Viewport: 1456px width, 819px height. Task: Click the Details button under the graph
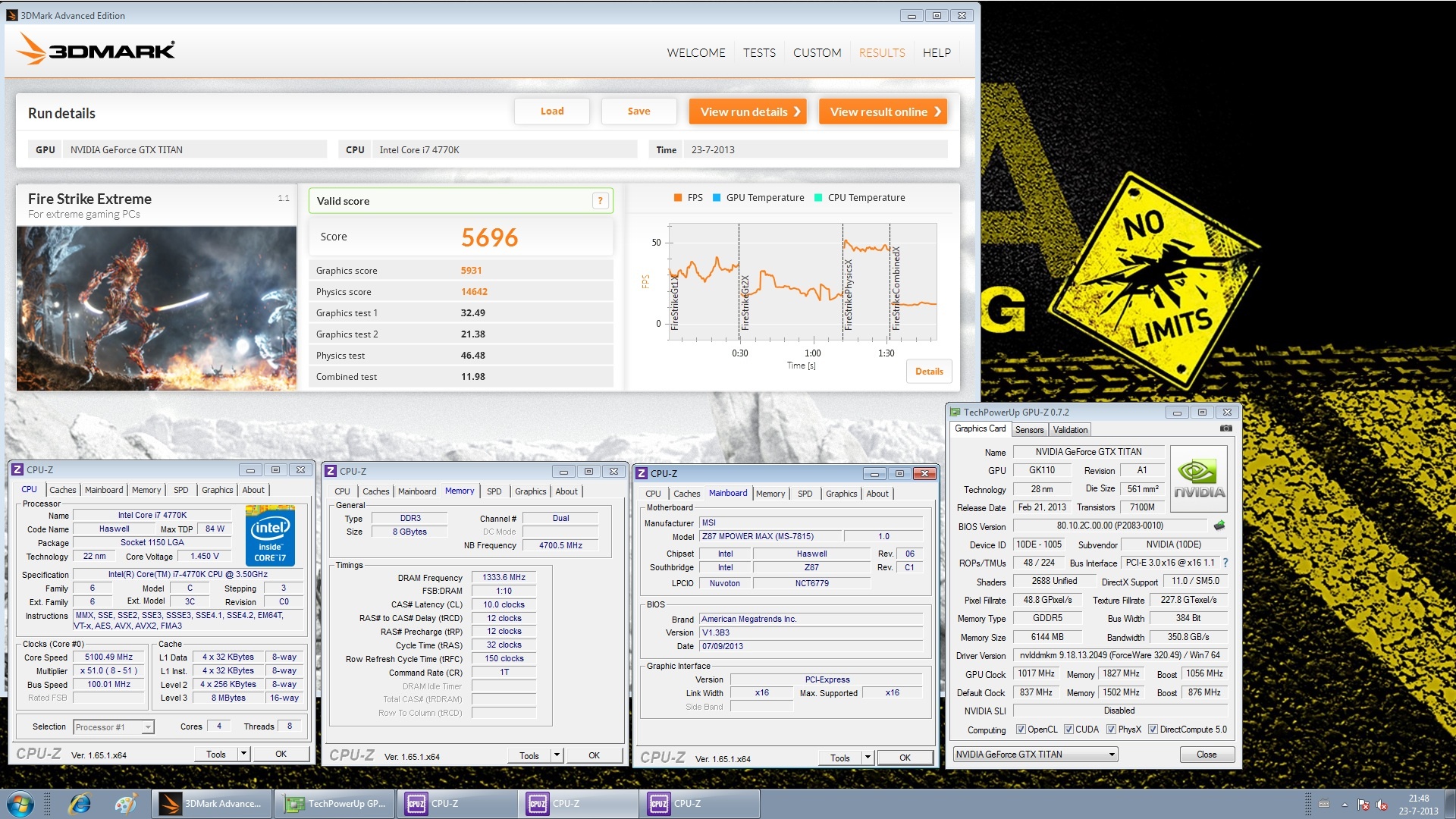tap(928, 372)
